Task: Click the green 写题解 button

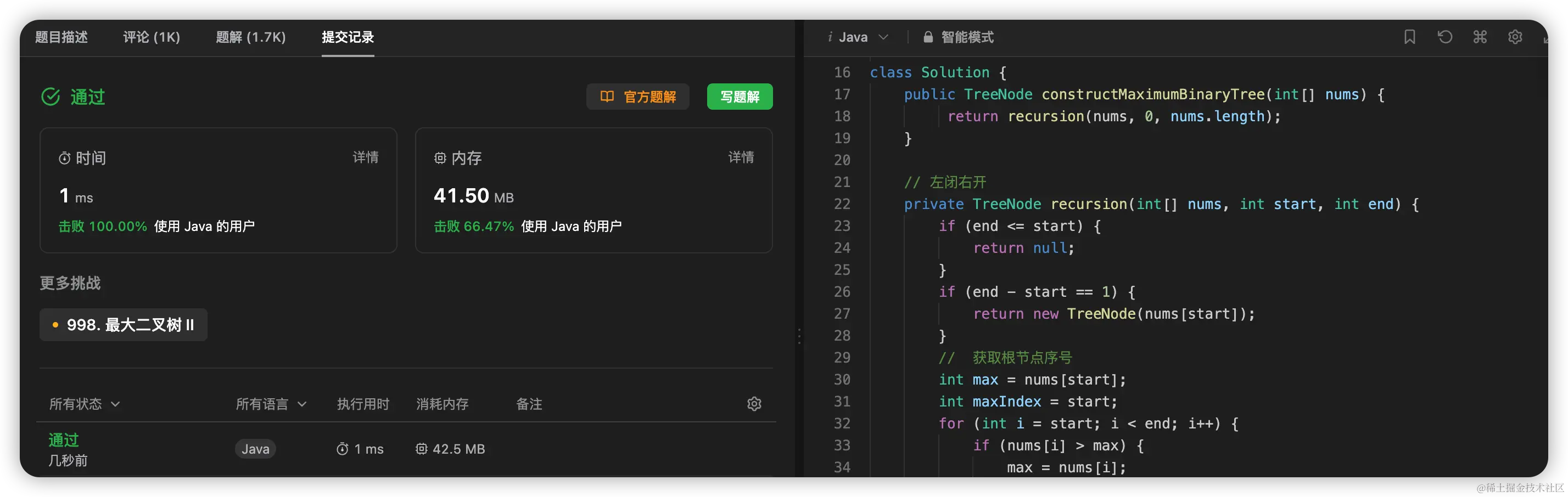Action: coord(740,97)
